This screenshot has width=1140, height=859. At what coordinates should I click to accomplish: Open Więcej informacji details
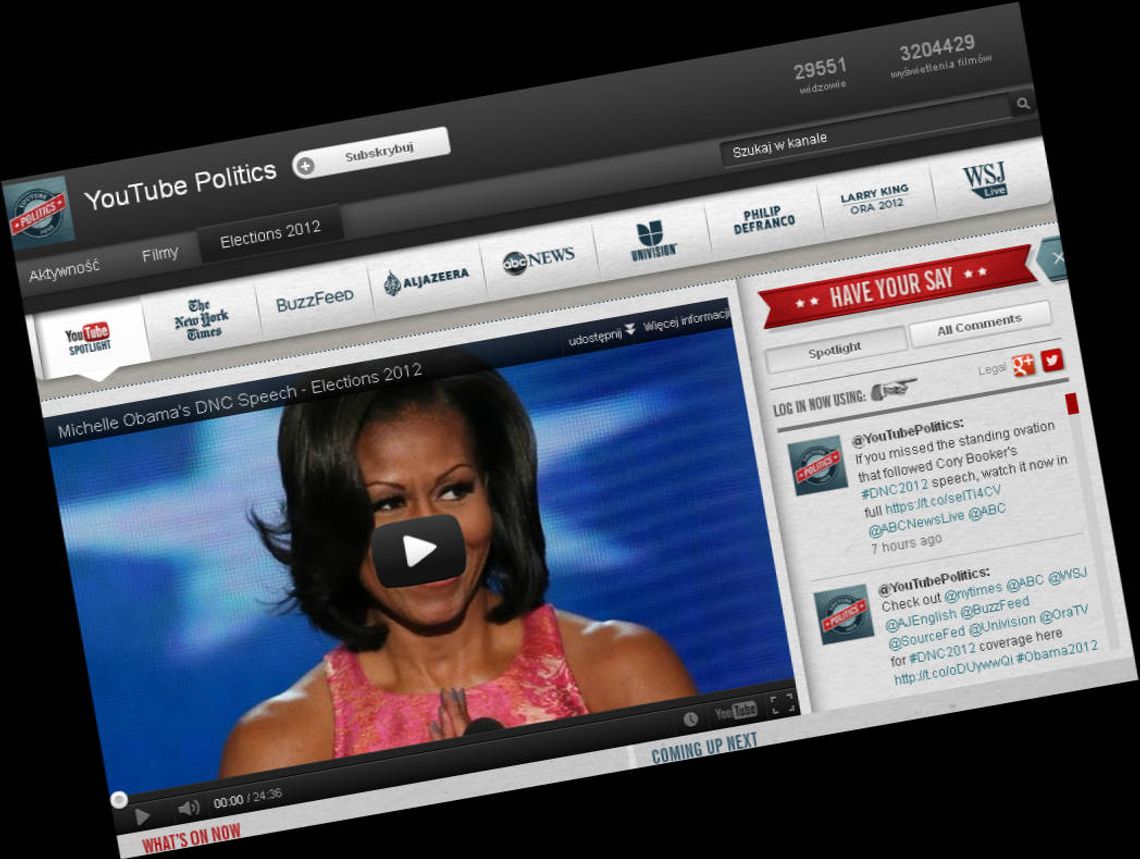click(687, 320)
